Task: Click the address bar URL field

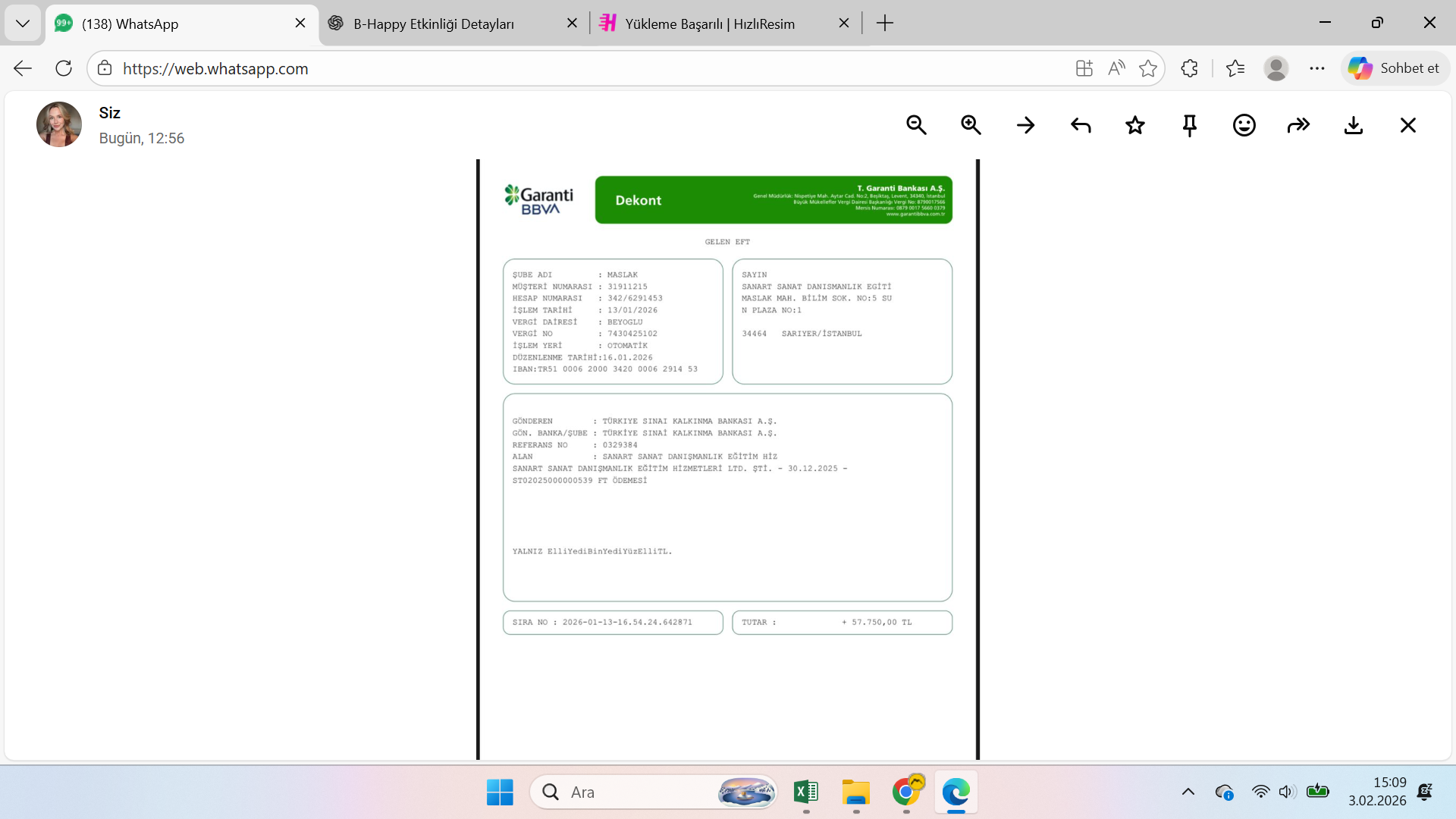Action: pos(591,68)
